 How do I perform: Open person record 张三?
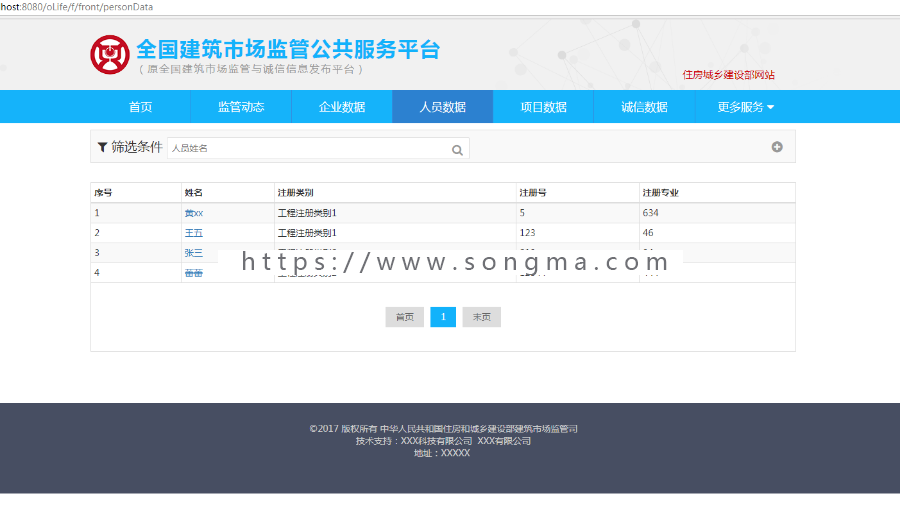tap(193, 253)
